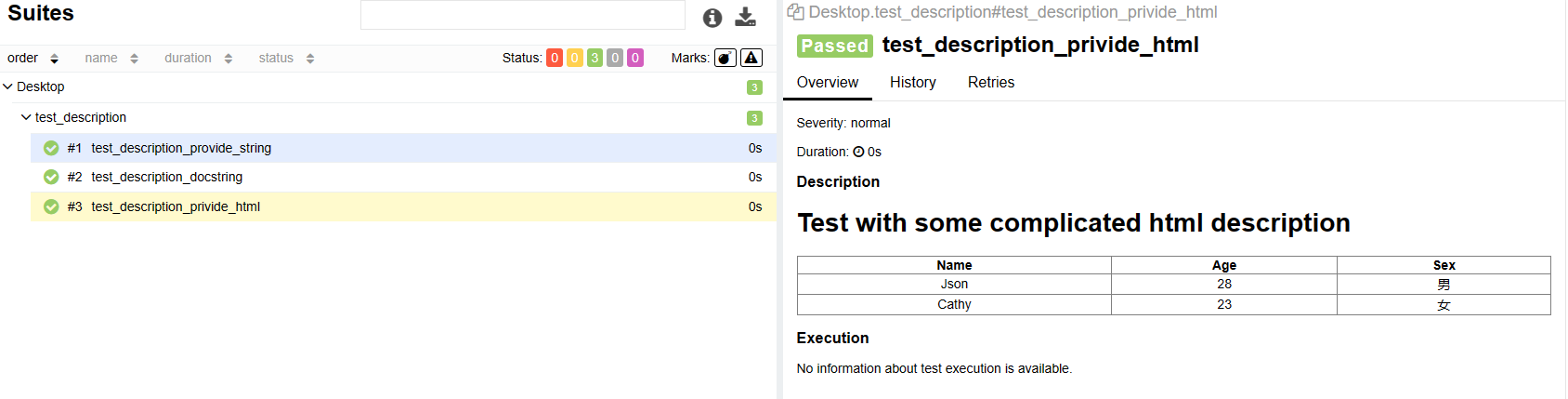
Task: Collapse the test_description tree node
Action: (x=26, y=117)
